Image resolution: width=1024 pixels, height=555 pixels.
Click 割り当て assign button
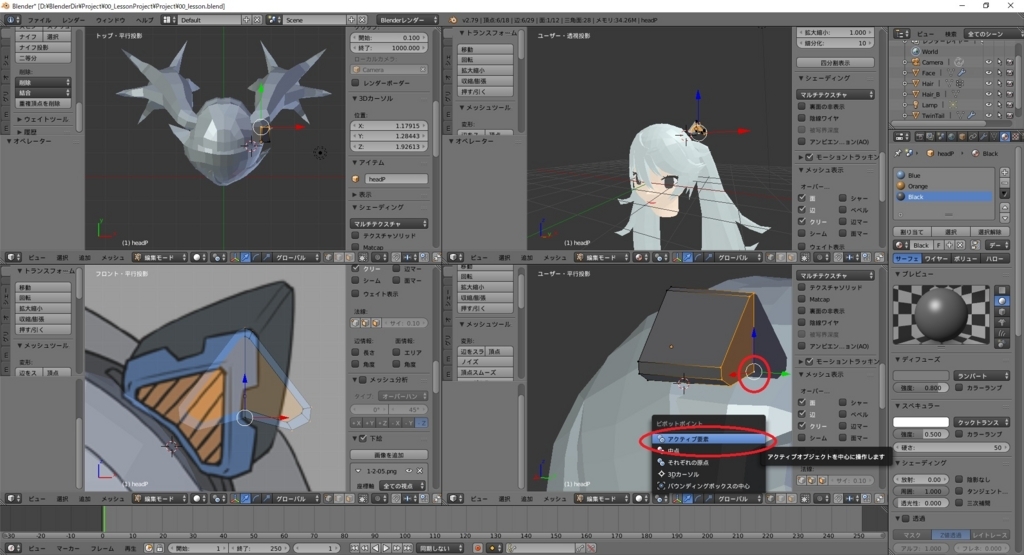click(912, 232)
